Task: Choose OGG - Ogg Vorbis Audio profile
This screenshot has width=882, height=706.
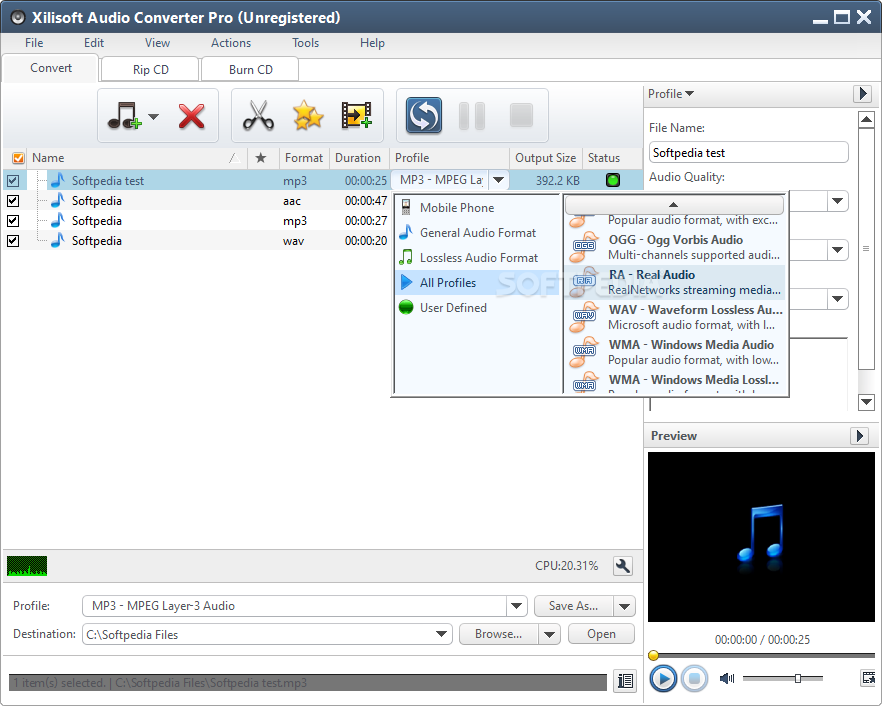Action: click(675, 248)
